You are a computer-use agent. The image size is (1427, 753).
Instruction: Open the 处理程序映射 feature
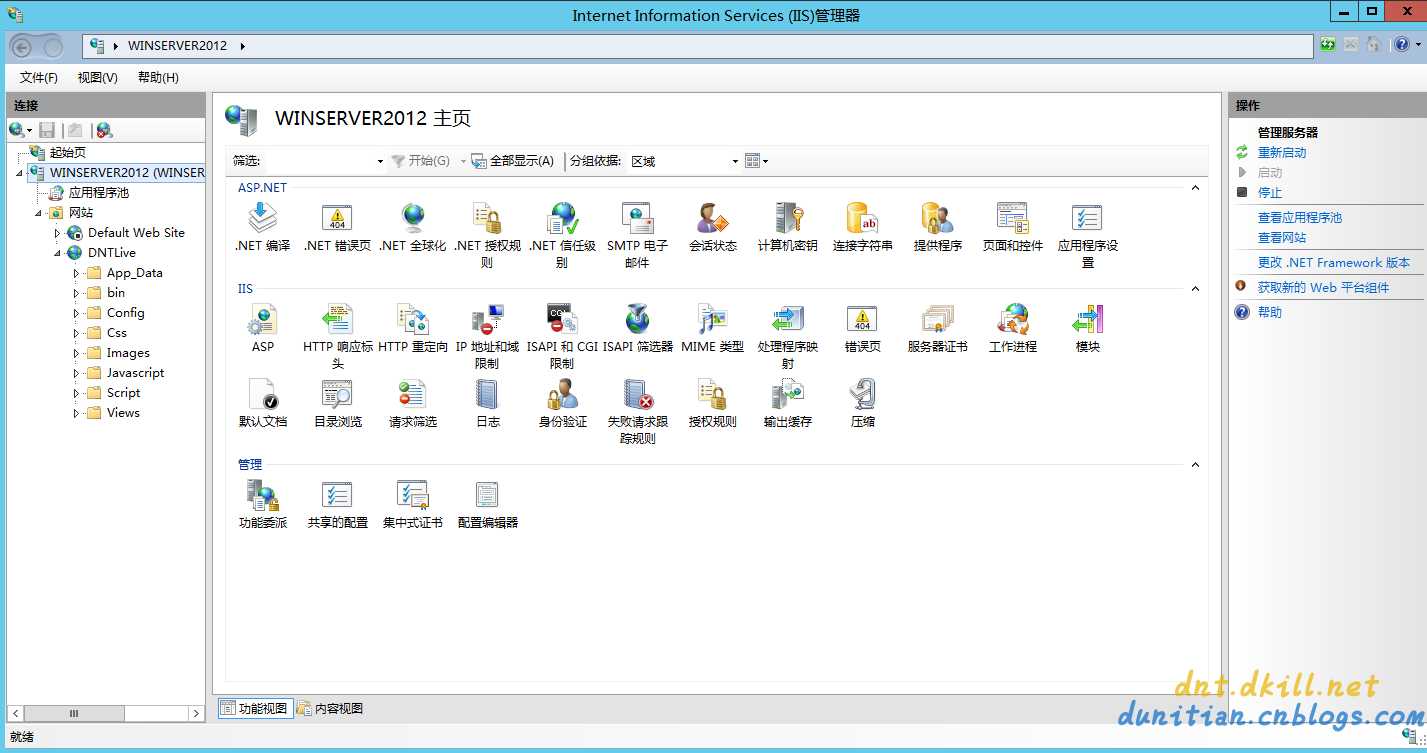coord(788,337)
